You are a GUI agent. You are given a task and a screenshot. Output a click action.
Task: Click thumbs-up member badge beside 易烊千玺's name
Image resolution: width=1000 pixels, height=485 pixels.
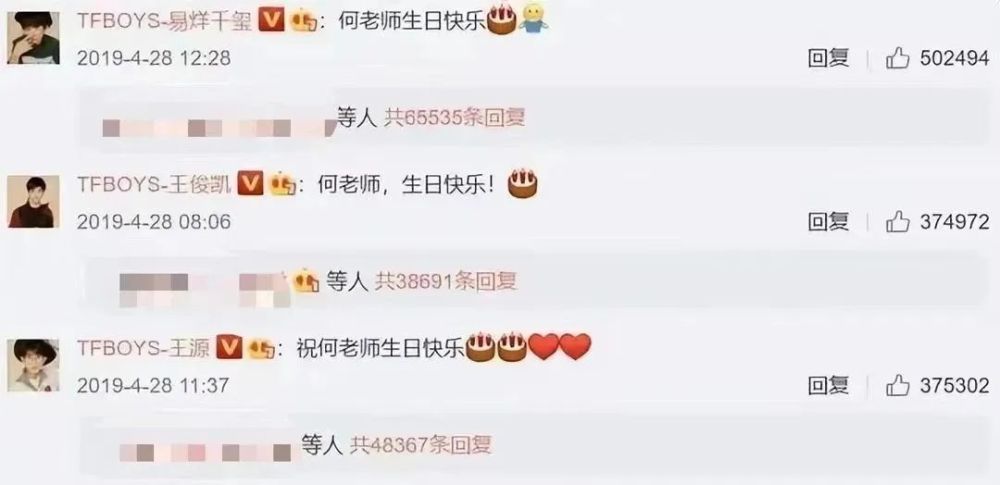pyautogui.click(x=304, y=22)
